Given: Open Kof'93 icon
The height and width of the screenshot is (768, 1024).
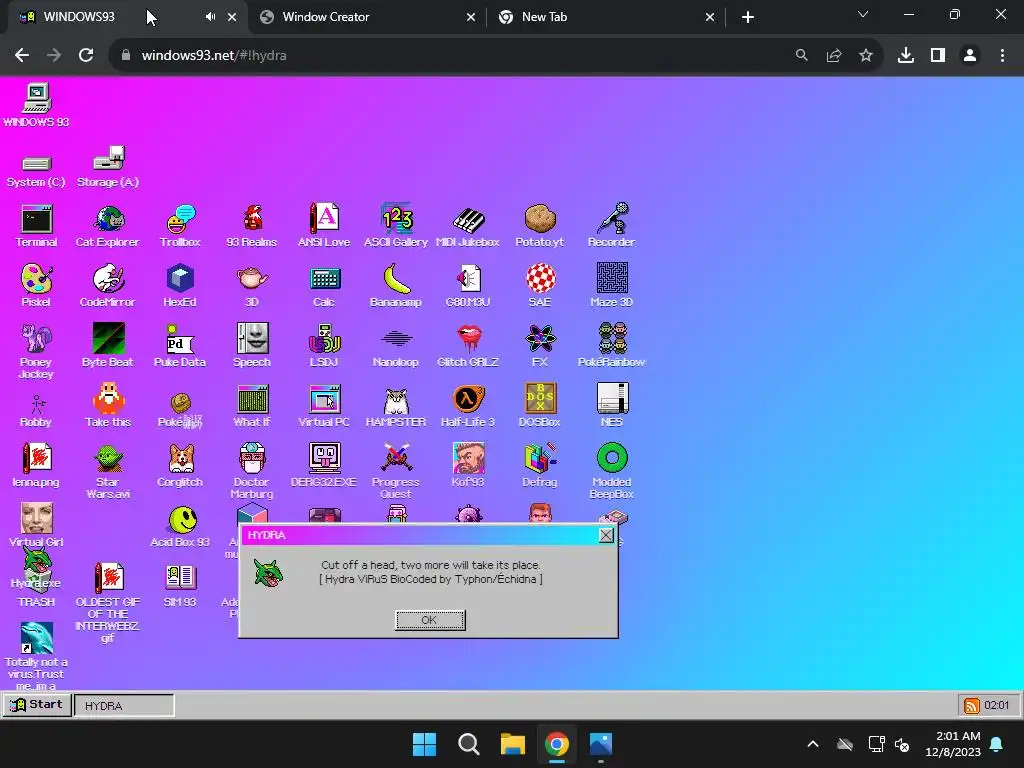Looking at the screenshot, I should point(468,466).
